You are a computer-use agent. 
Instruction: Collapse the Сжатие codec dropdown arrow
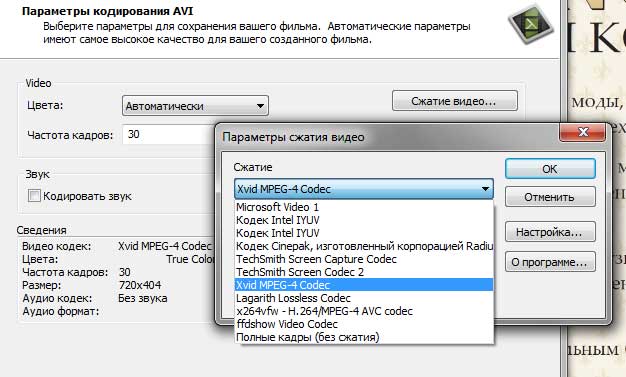[x=485, y=189]
